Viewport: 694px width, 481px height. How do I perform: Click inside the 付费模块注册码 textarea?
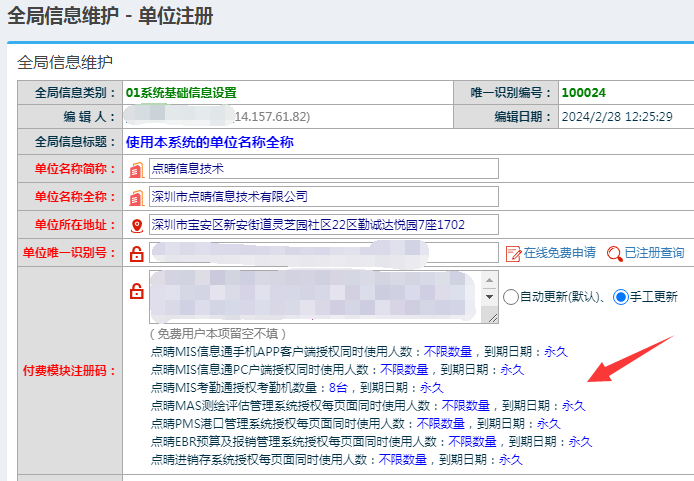tap(315, 296)
